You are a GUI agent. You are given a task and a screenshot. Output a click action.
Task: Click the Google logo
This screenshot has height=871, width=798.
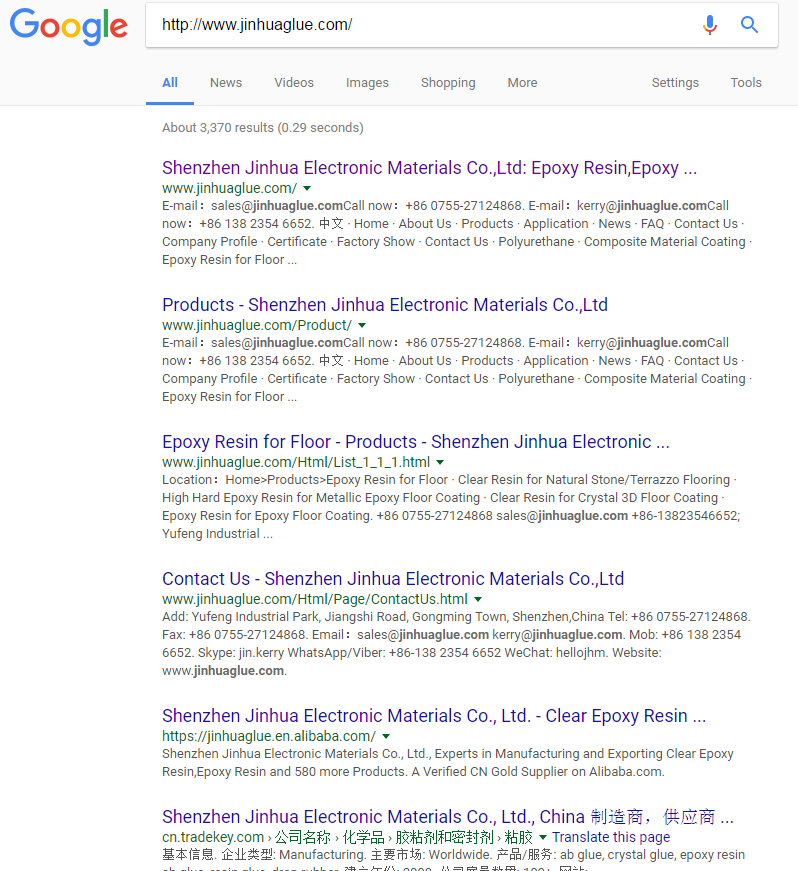tap(69, 26)
